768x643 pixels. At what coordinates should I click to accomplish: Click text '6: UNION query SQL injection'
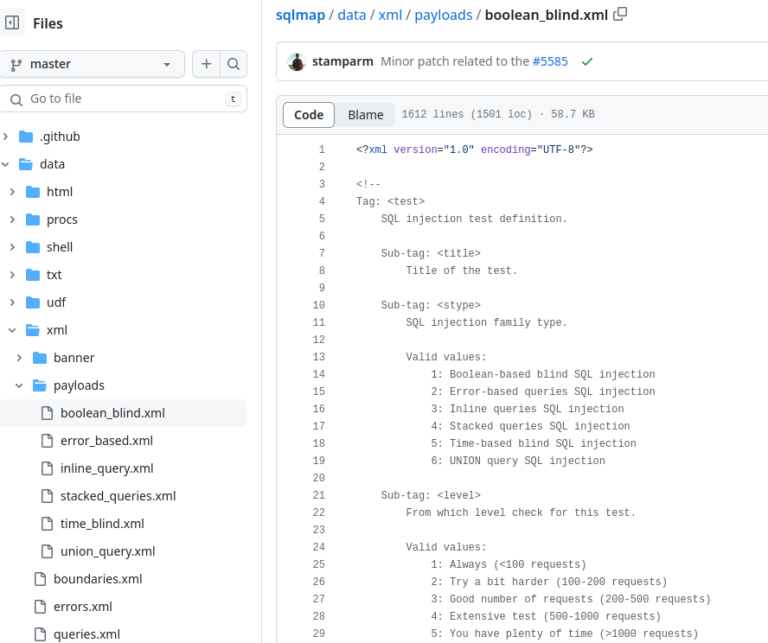click(x=518, y=461)
